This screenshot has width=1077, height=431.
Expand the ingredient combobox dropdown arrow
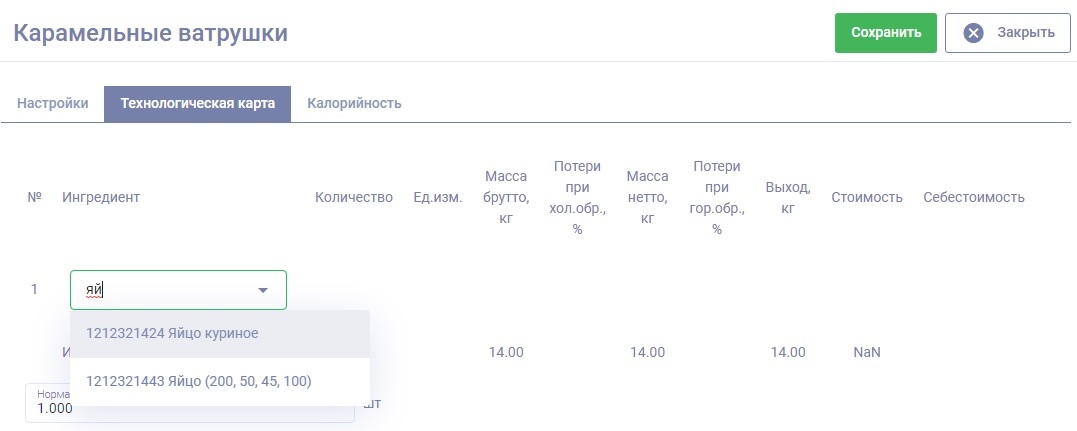pyautogui.click(x=263, y=290)
